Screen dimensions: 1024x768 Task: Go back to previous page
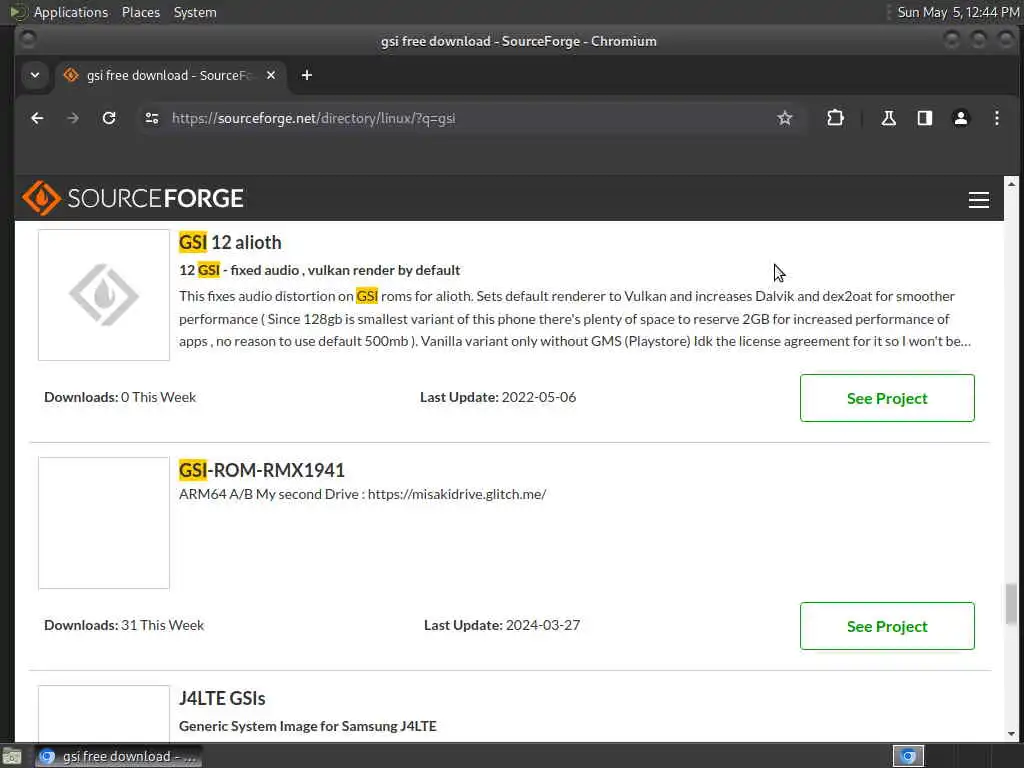click(x=37, y=118)
